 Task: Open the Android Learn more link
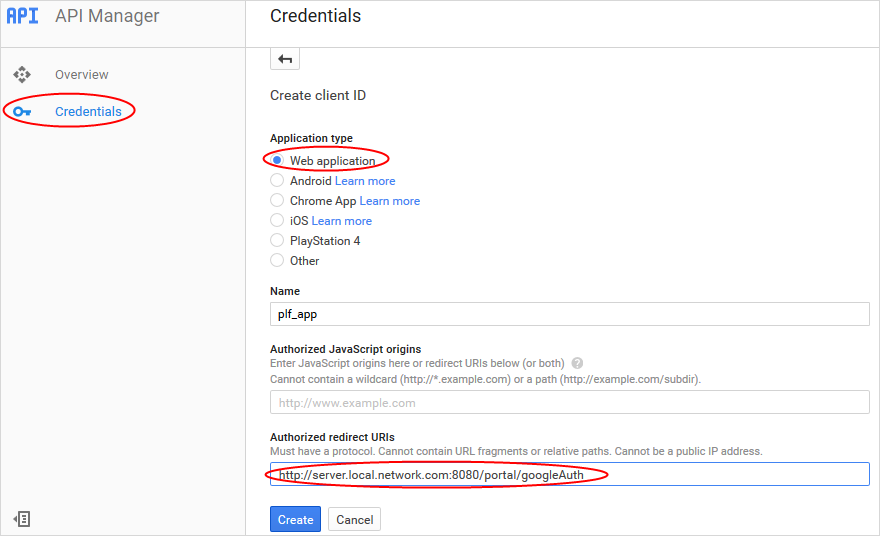(x=365, y=181)
